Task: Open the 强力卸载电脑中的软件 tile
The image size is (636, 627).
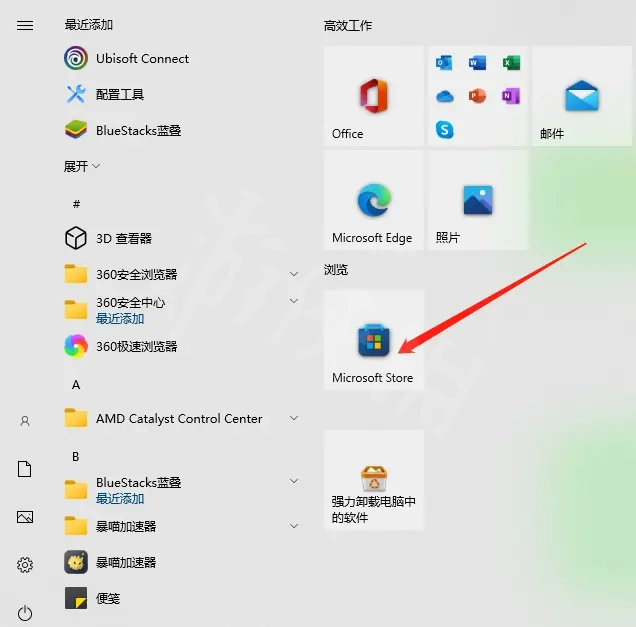Action: coord(373,480)
